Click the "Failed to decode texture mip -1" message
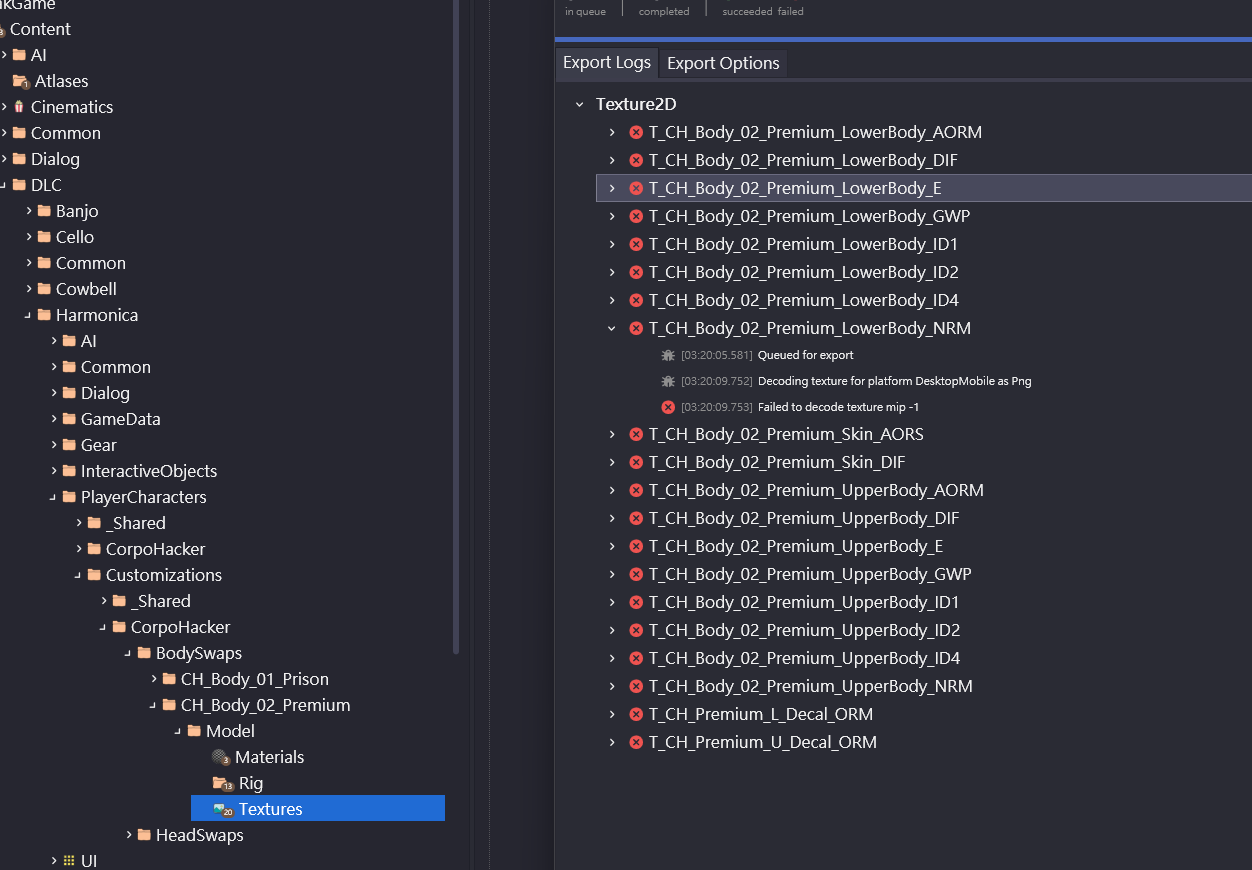The image size is (1252, 870). (838, 407)
